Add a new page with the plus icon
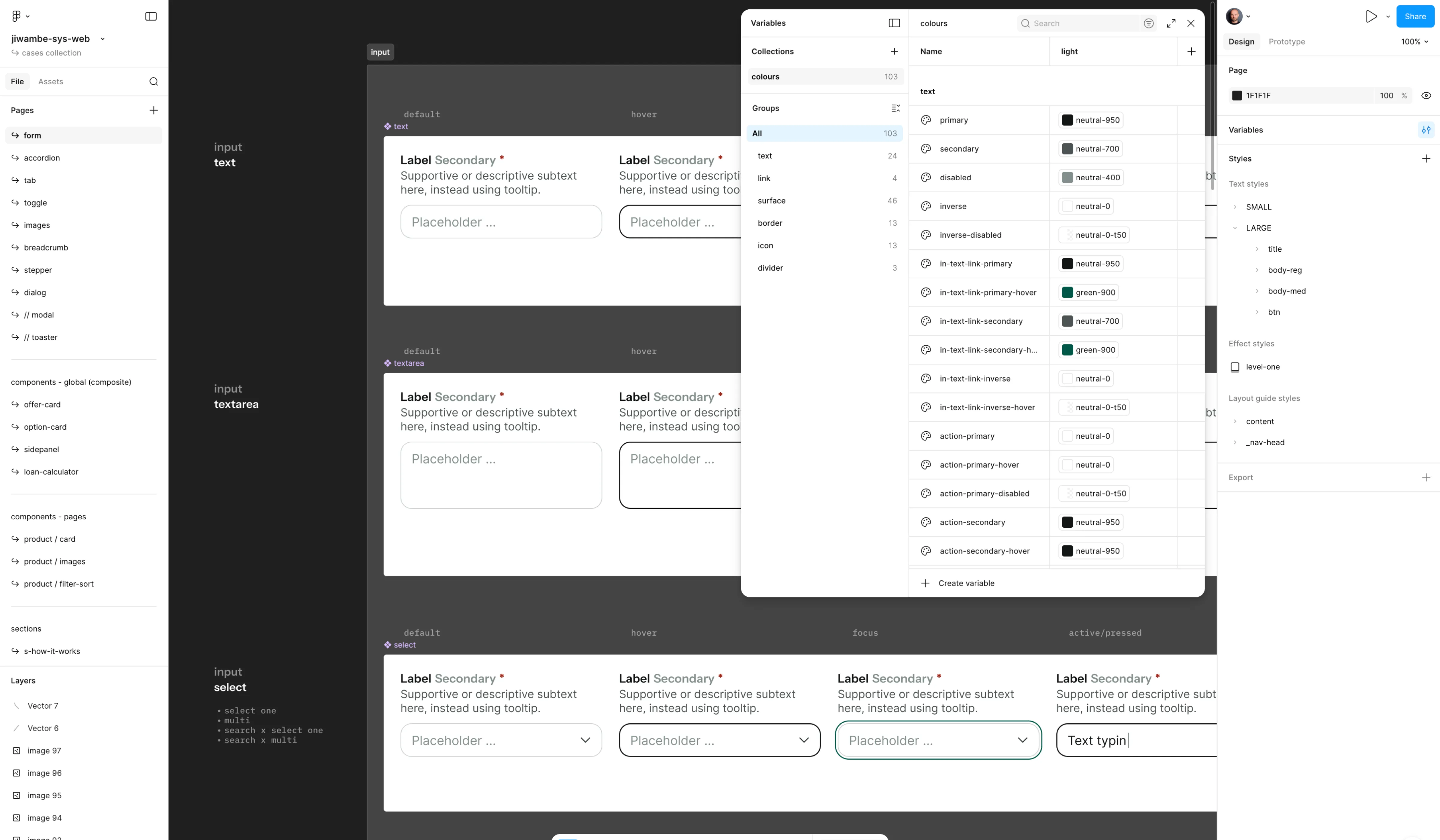The image size is (1440, 840). tap(154, 110)
